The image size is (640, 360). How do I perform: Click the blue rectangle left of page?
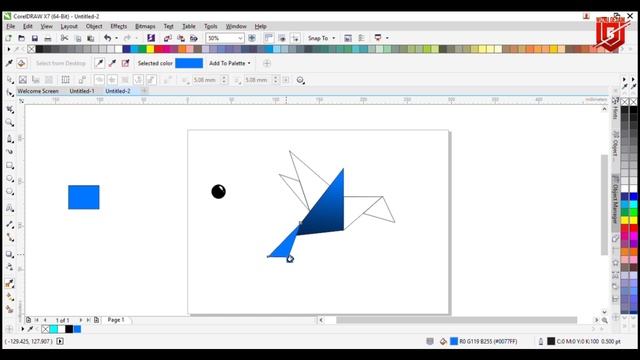coord(84,197)
